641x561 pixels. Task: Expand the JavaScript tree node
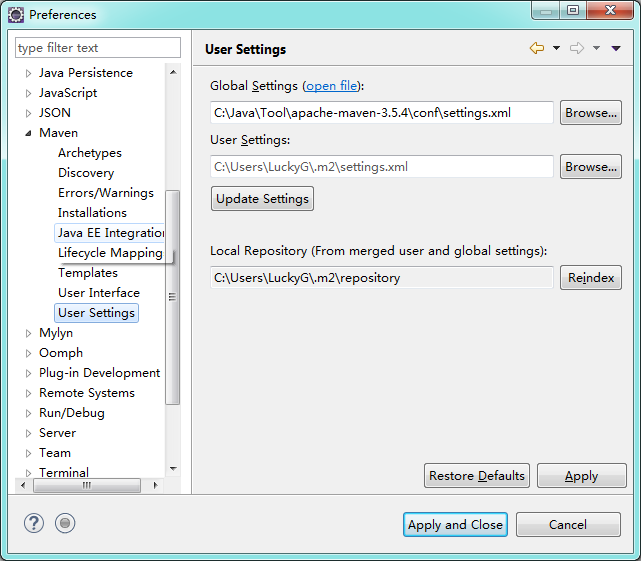[28, 93]
